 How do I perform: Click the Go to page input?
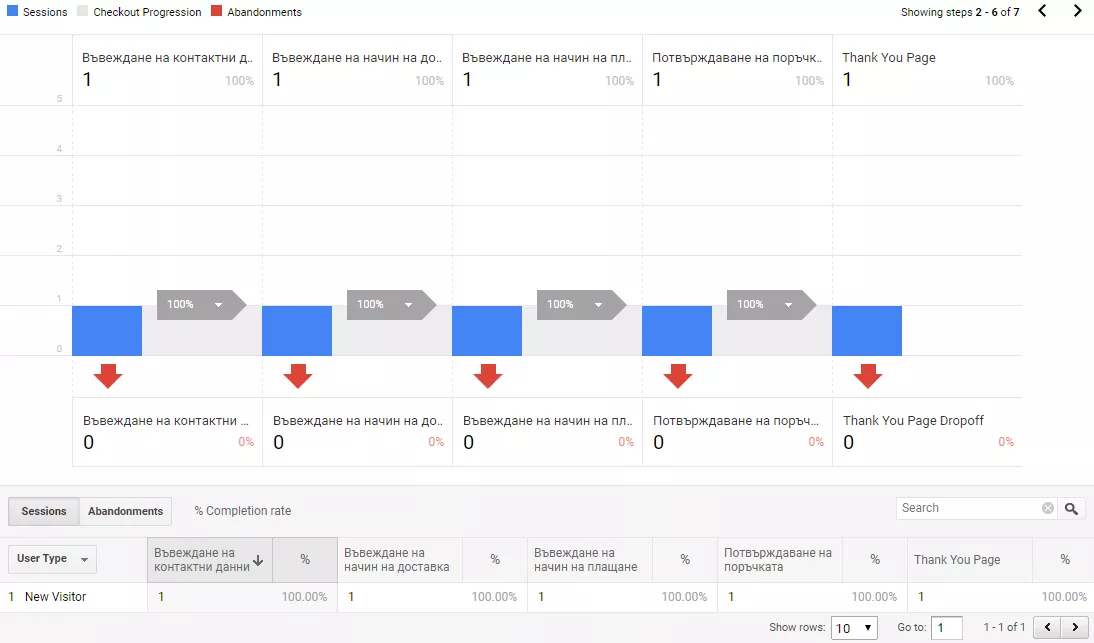[947, 628]
